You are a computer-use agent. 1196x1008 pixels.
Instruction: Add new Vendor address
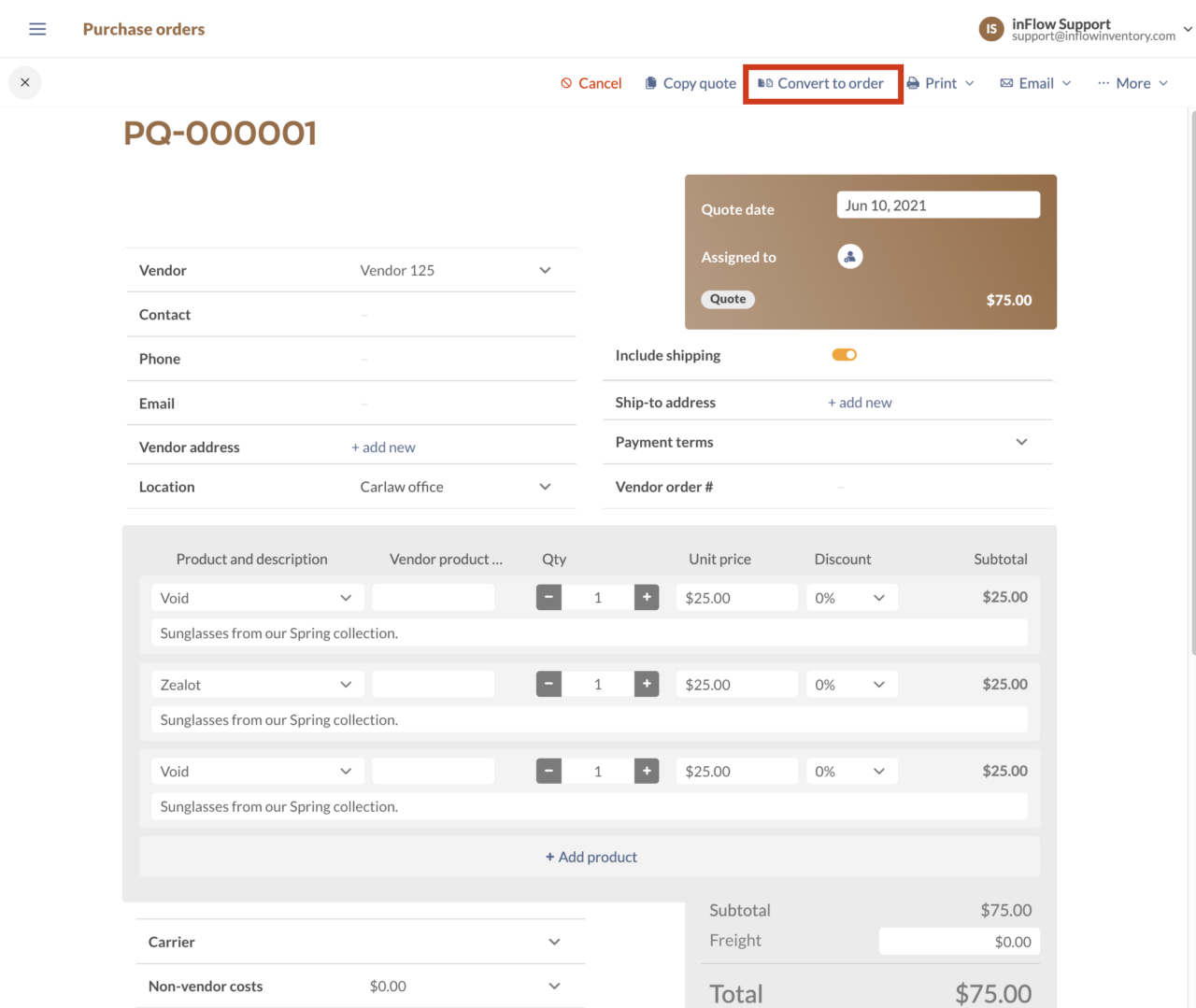coord(383,447)
